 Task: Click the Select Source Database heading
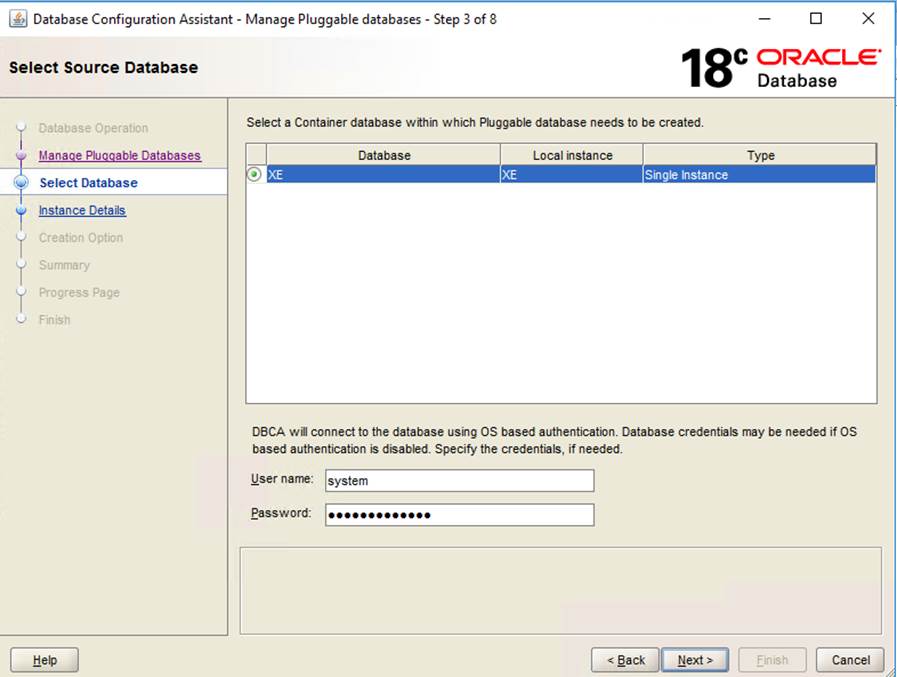tap(104, 68)
